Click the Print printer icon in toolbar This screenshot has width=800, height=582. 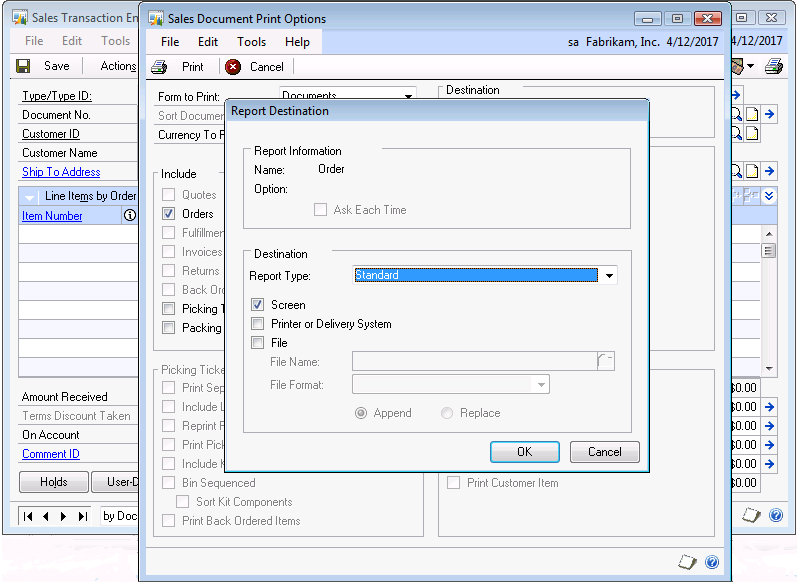159,67
